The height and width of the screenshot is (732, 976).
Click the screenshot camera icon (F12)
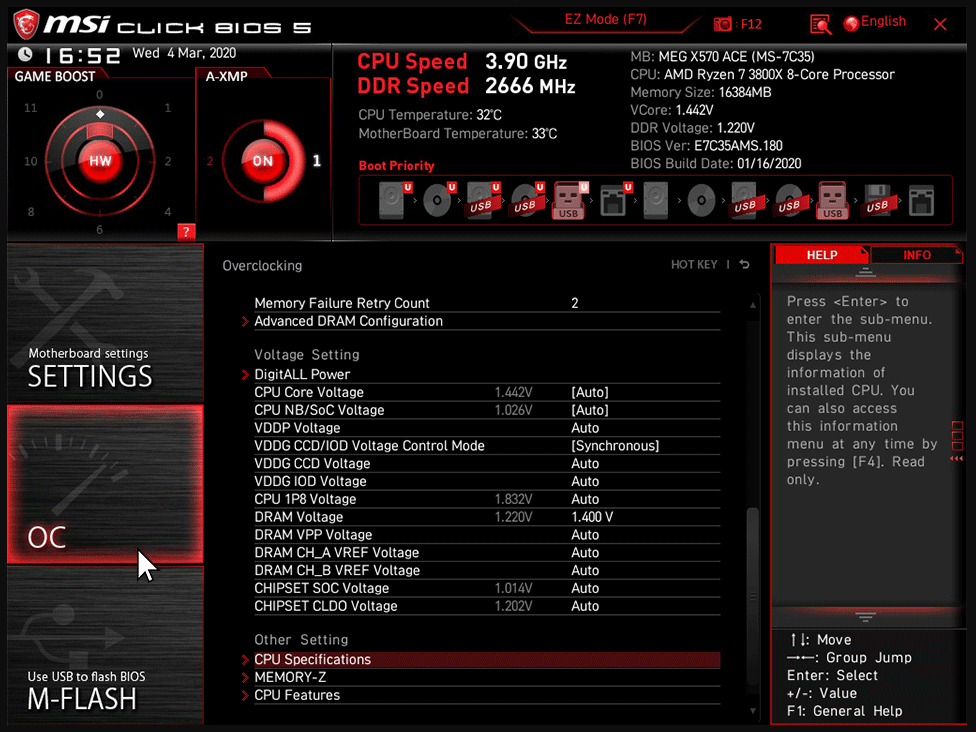tap(722, 24)
